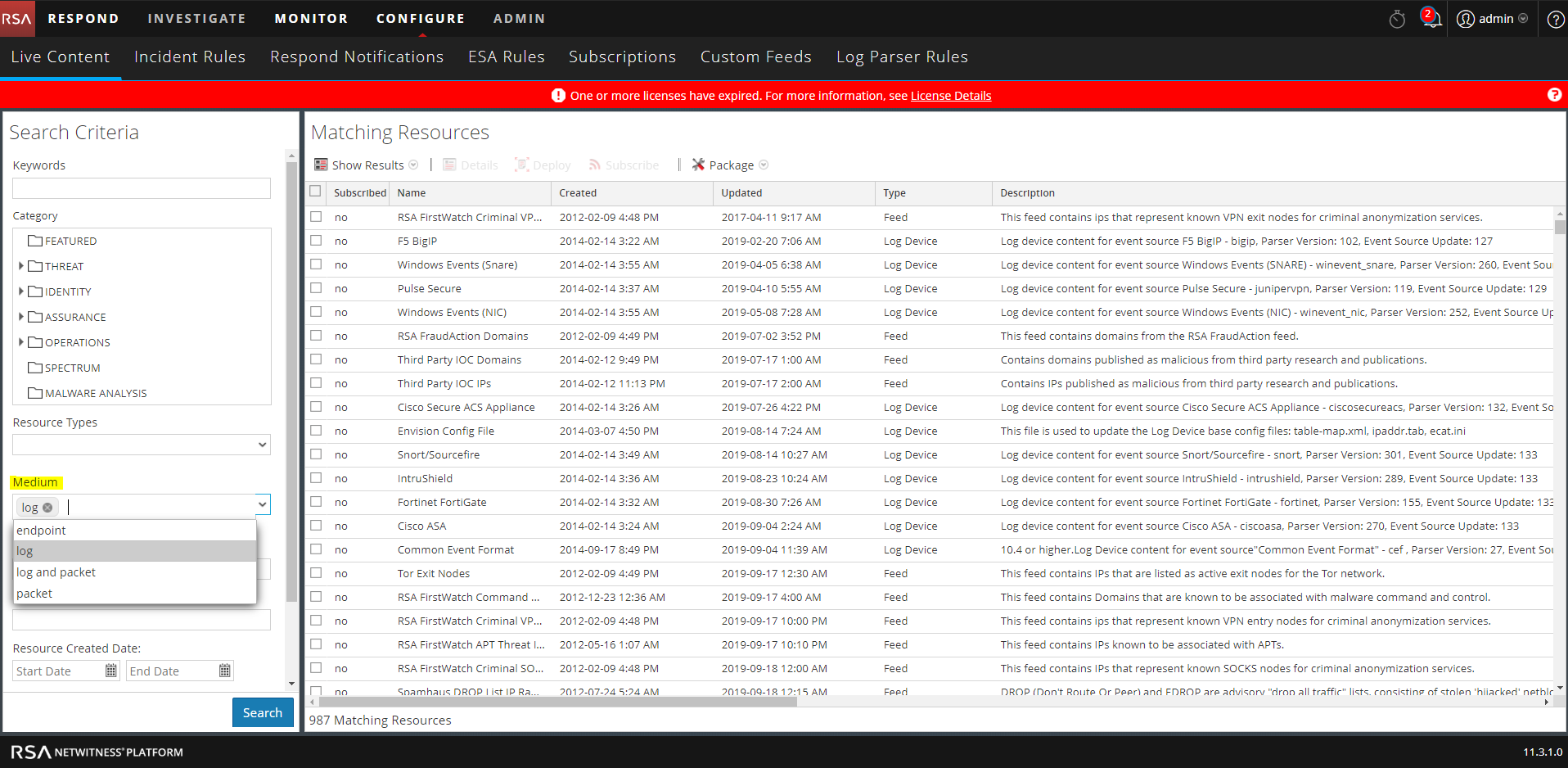Image resolution: width=1568 pixels, height=768 pixels.
Task: Expand the THREAT category folder
Action: pos(21,266)
